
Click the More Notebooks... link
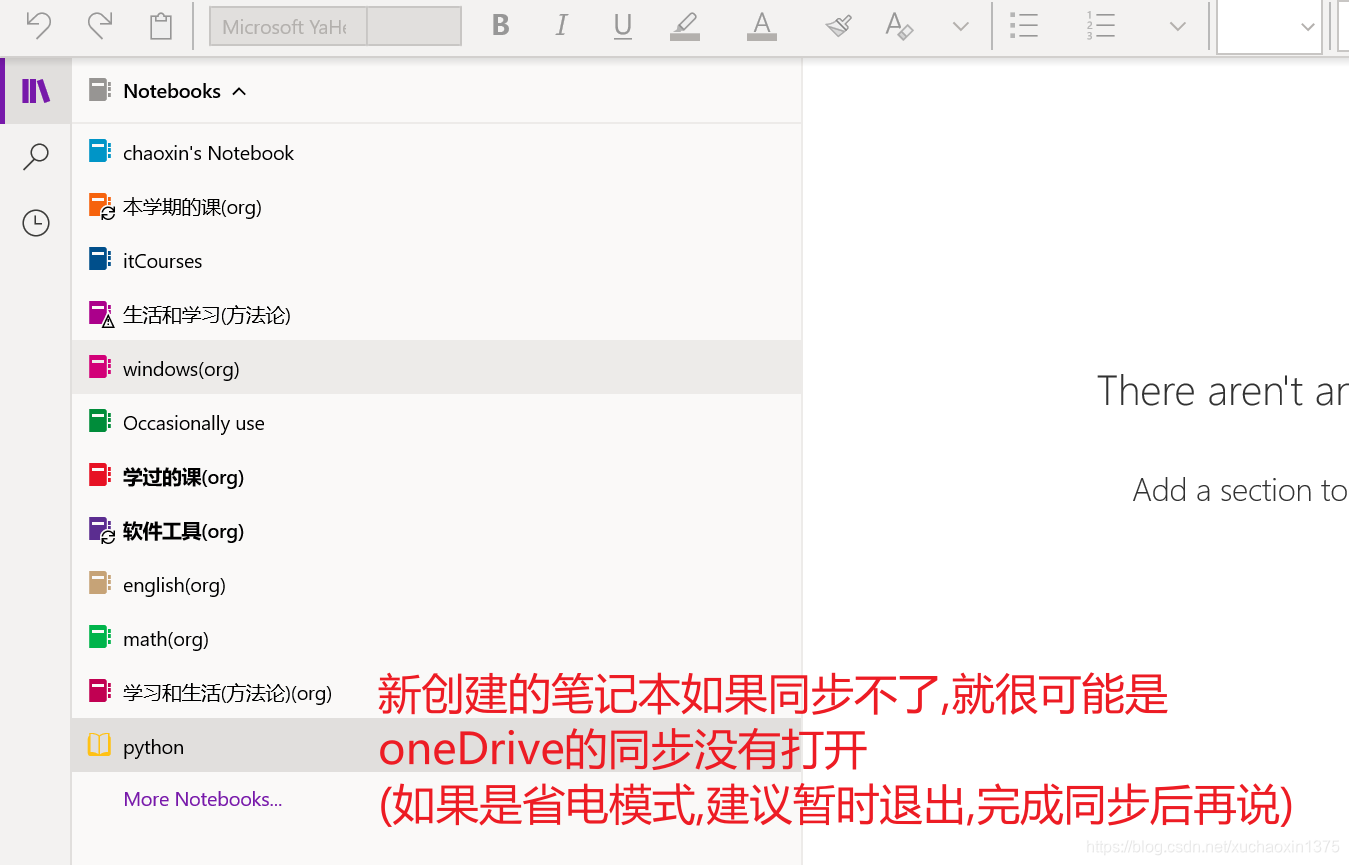[x=202, y=799]
